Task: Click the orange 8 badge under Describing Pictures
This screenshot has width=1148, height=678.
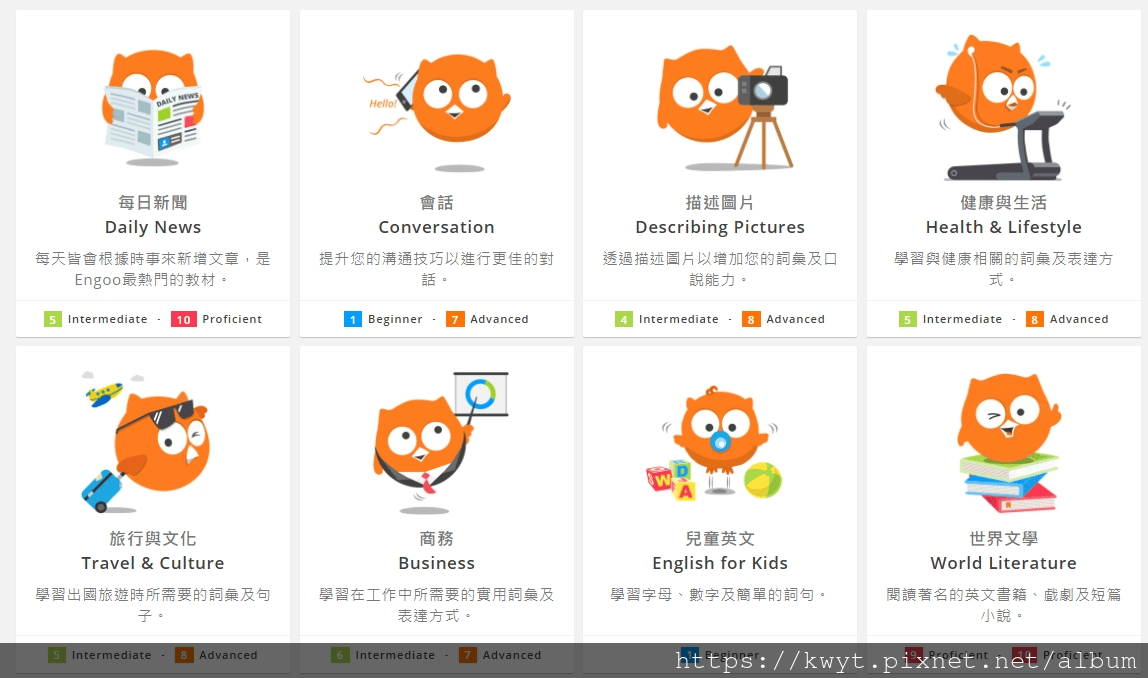Action: [751, 319]
